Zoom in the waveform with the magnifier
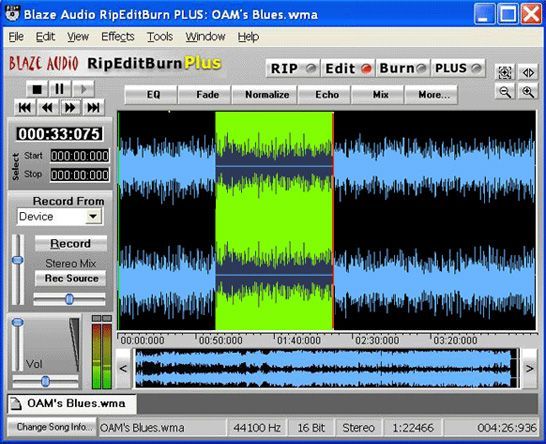This screenshot has height=444, width=546. click(528, 92)
